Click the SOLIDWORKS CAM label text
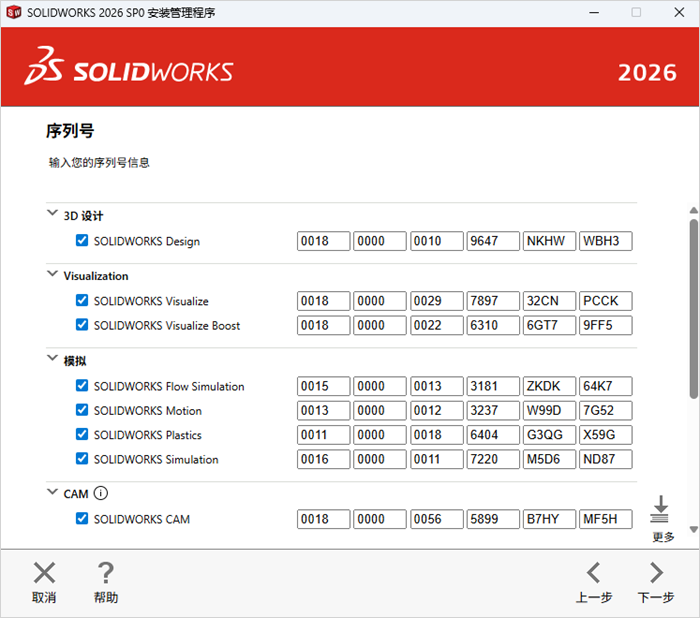Image resolution: width=700 pixels, height=618 pixels. click(x=142, y=519)
